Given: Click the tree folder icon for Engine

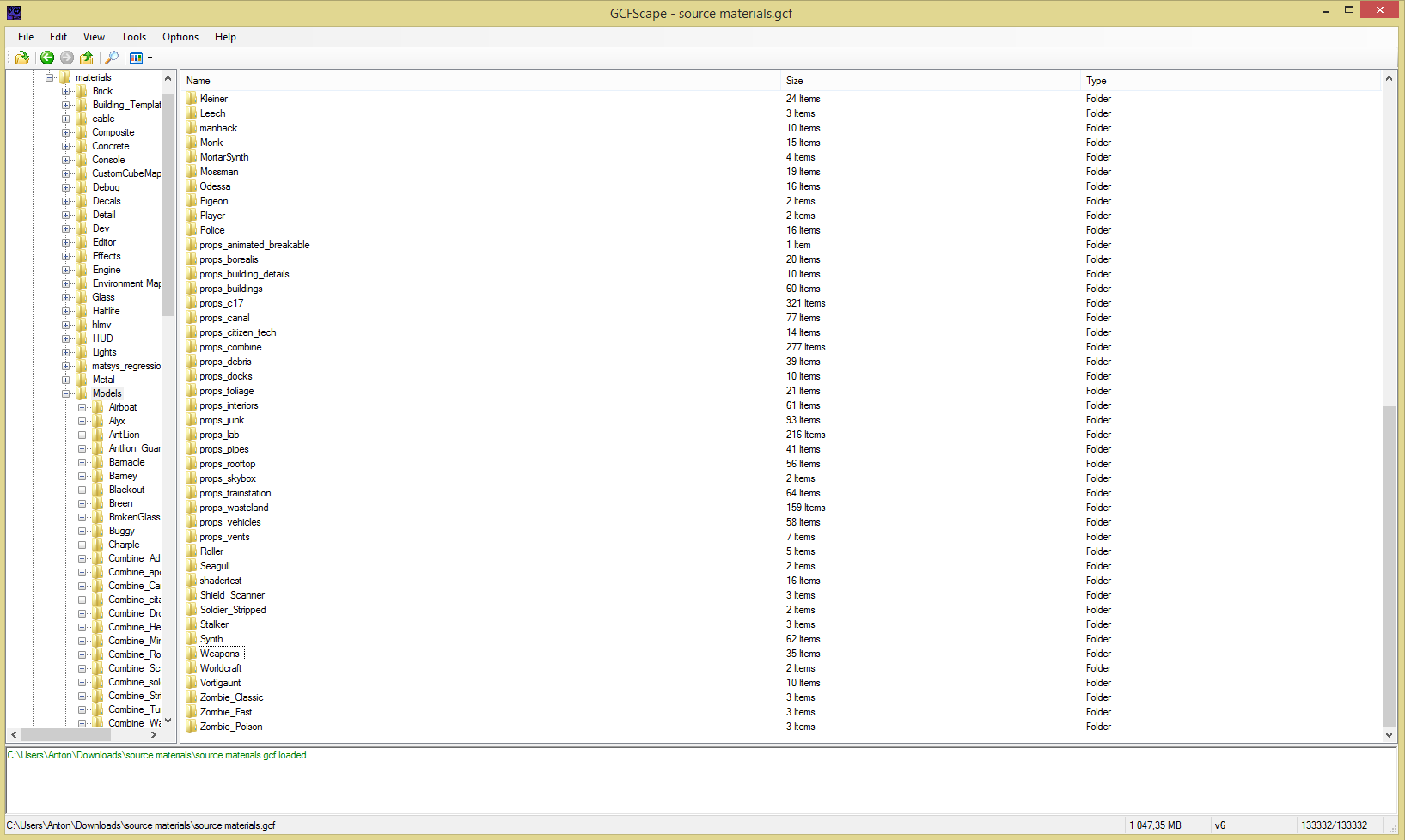Looking at the screenshot, I should click(82, 270).
